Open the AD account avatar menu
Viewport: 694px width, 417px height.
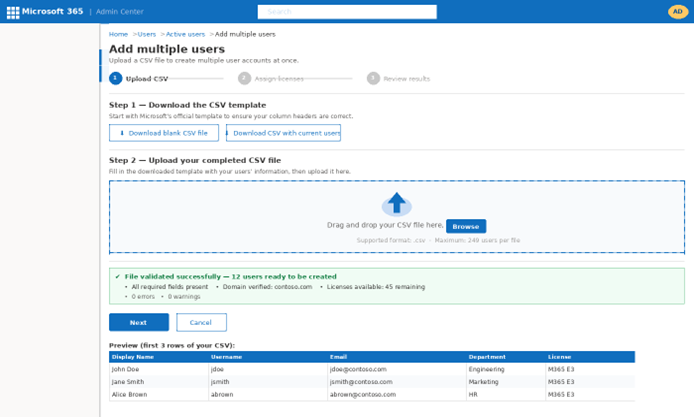tap(677, 12)
